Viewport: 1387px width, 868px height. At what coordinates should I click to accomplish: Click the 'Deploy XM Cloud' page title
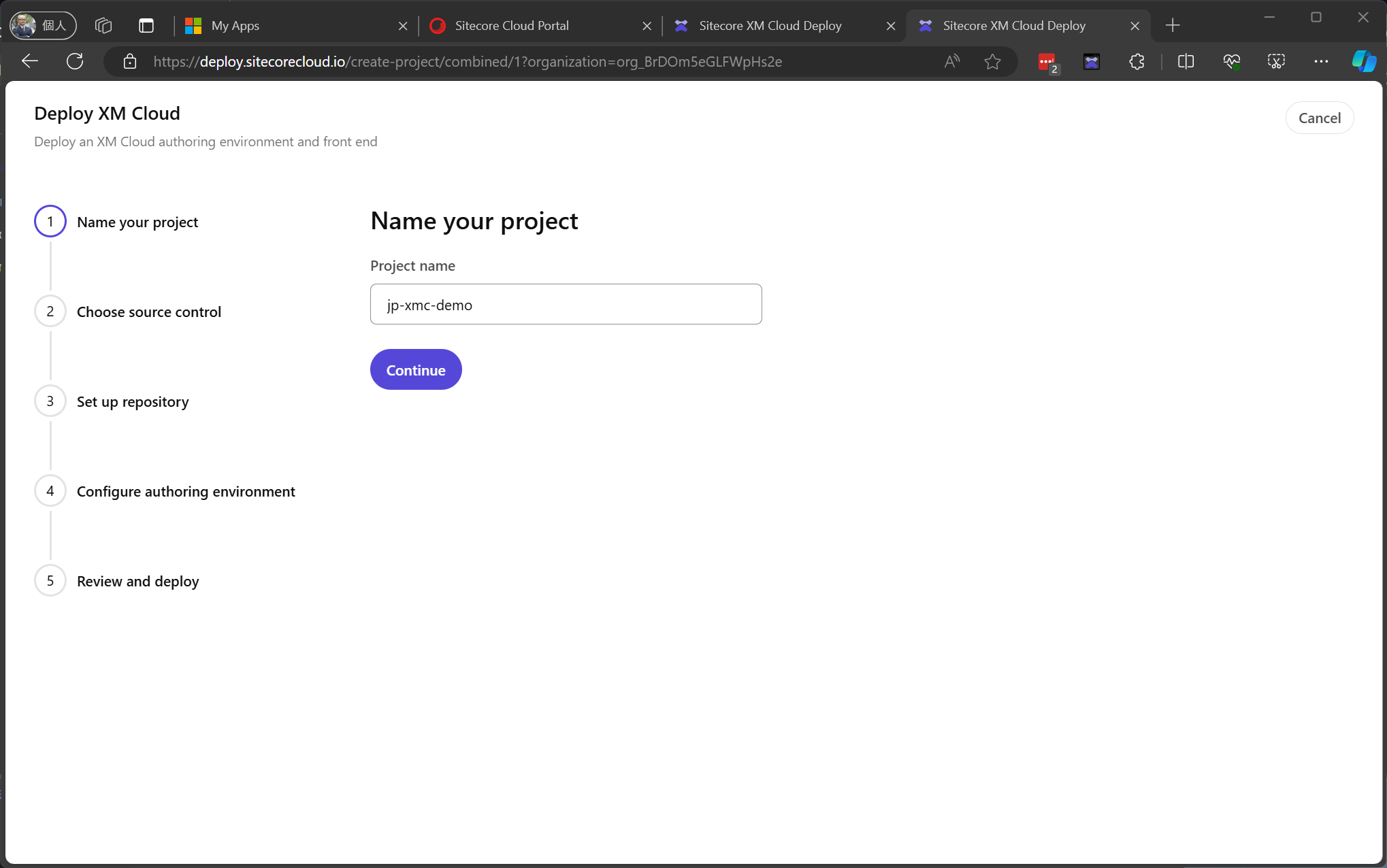107,113
